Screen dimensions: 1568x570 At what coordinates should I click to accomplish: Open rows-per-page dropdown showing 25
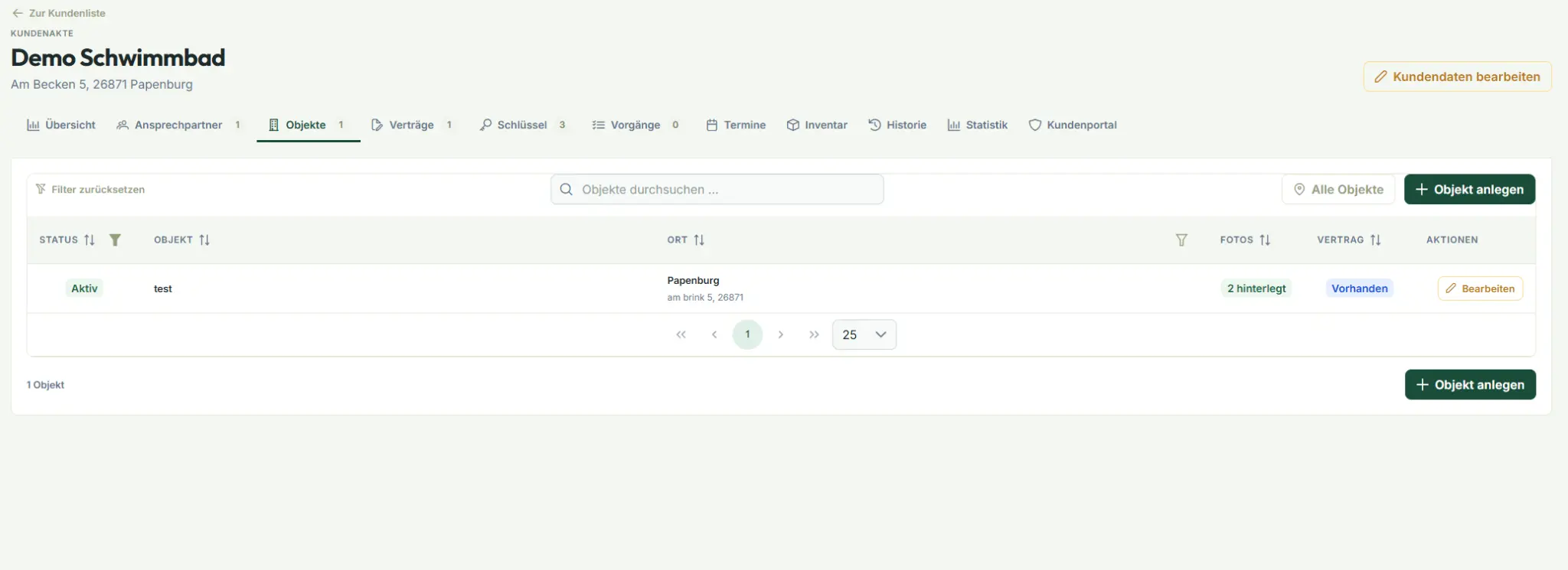[x=864, y=334]
